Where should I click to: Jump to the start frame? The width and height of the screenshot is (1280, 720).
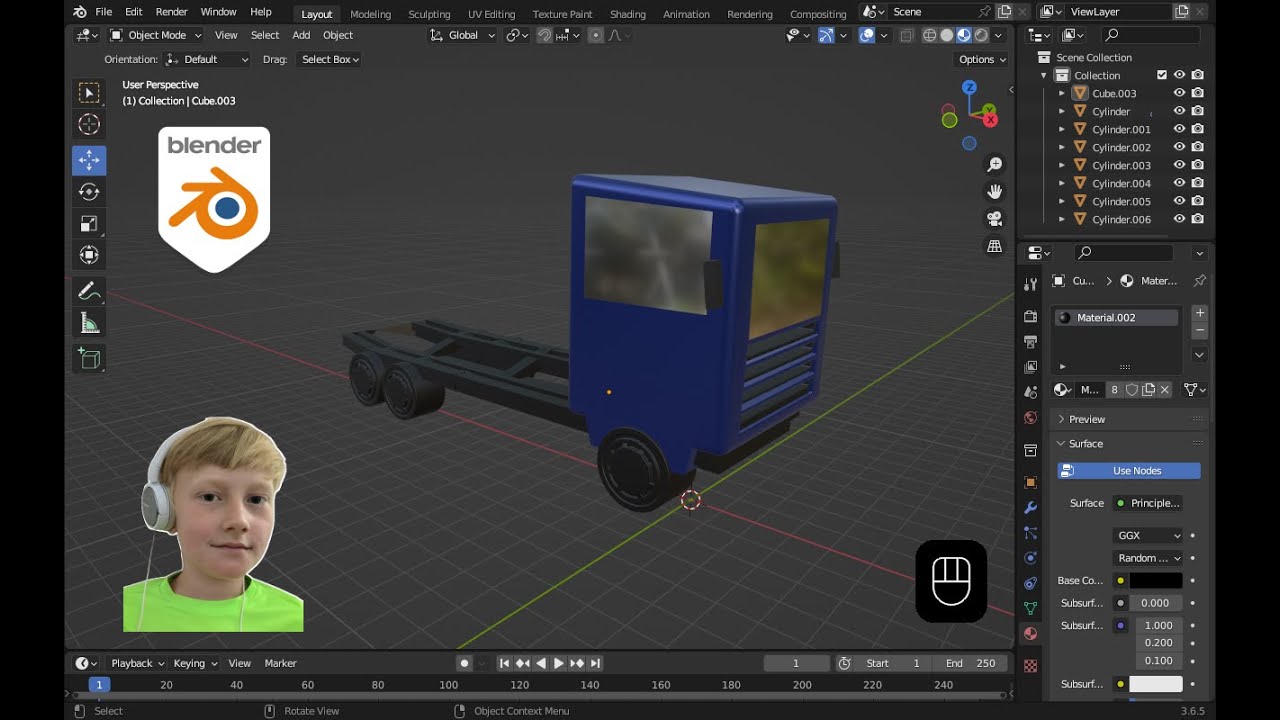(505, 663)
